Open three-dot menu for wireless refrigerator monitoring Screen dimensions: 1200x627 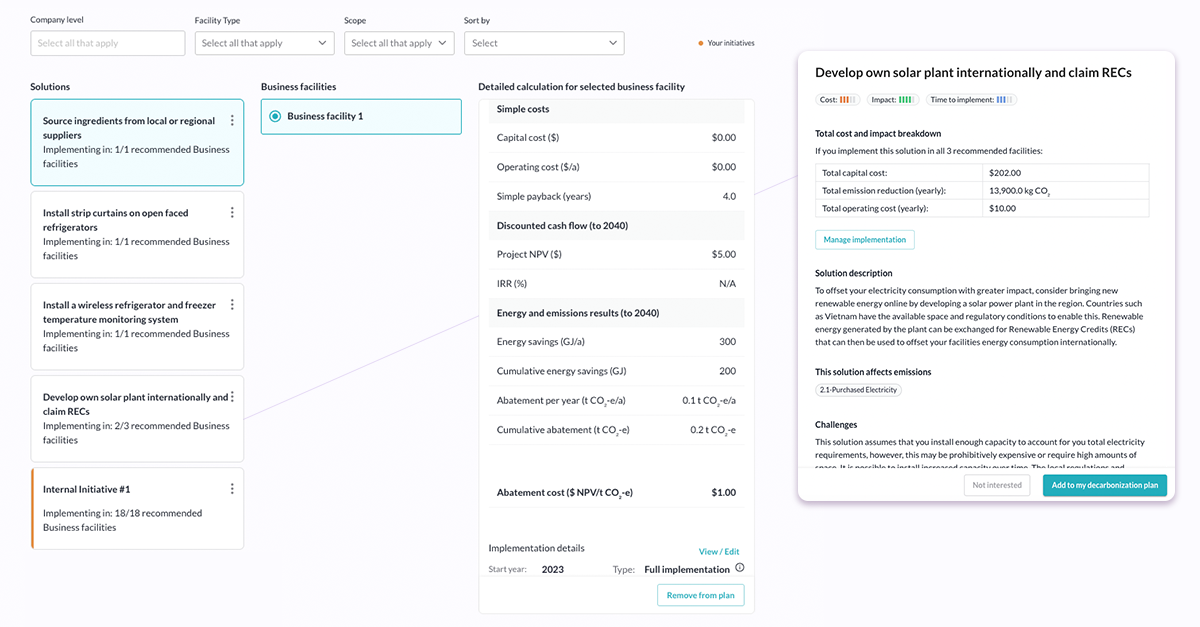tap(232, 305)
